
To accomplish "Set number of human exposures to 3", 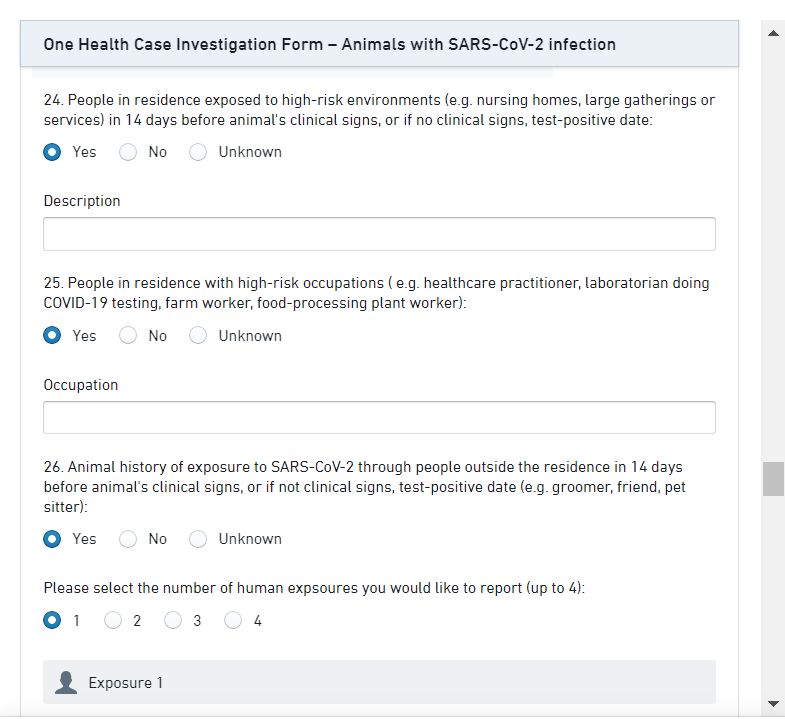I will point(173,621).
